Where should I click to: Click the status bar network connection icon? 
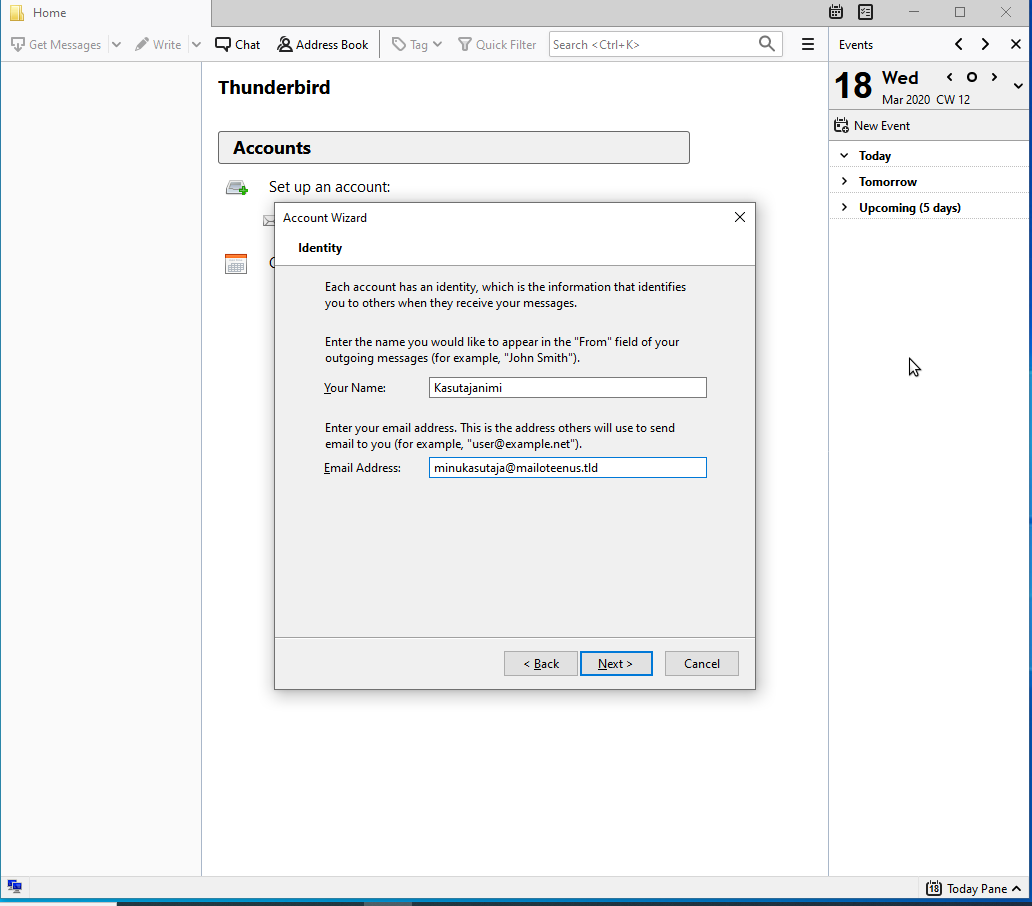point(15,887)
